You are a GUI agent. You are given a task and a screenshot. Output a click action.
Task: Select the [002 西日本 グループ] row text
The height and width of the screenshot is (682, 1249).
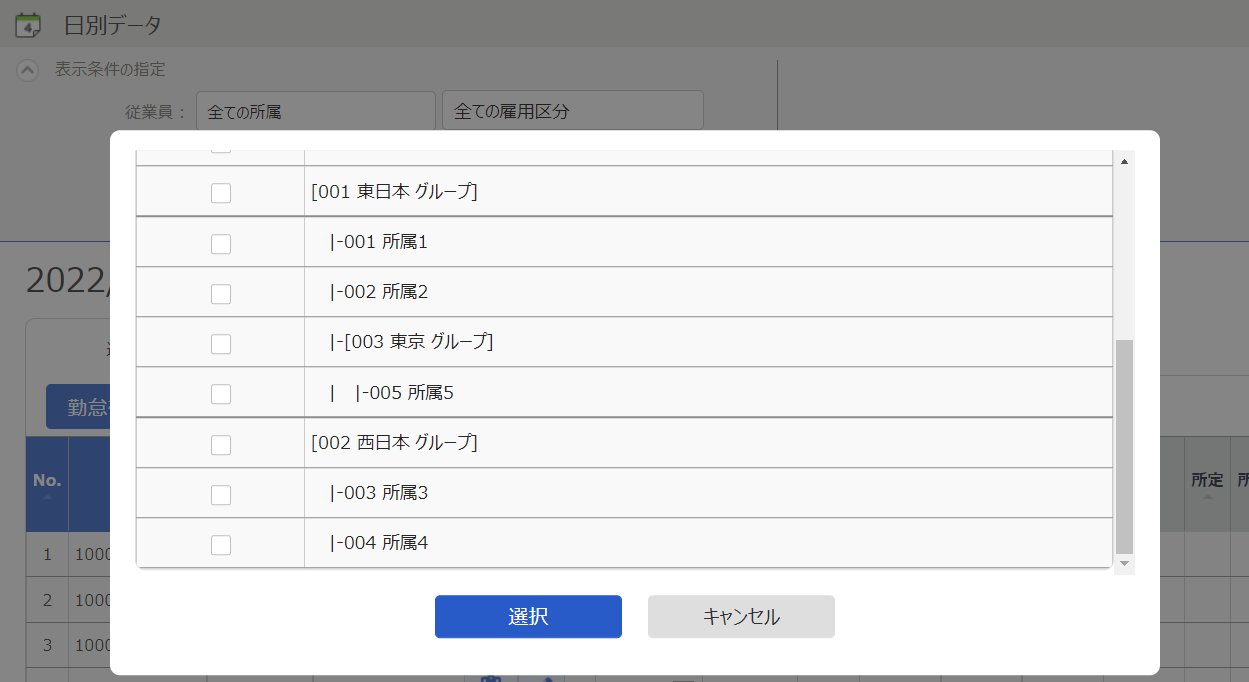click(x=394, y=442)
